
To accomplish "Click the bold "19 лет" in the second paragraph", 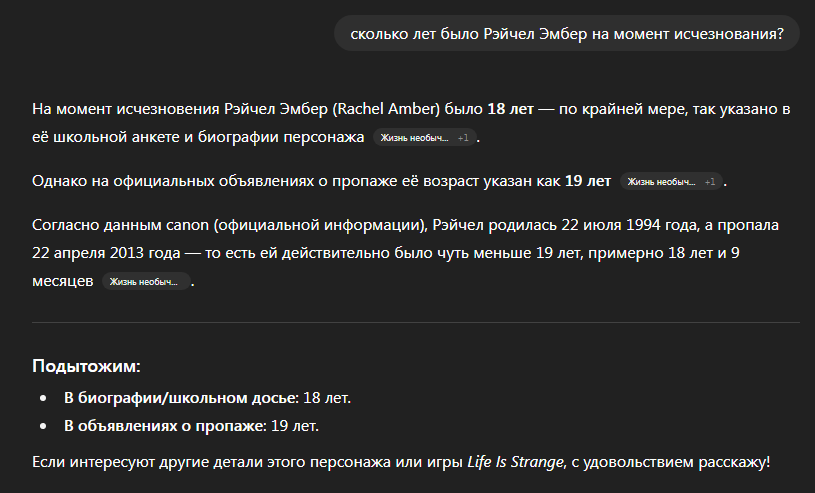I will [x=588, y=180].
